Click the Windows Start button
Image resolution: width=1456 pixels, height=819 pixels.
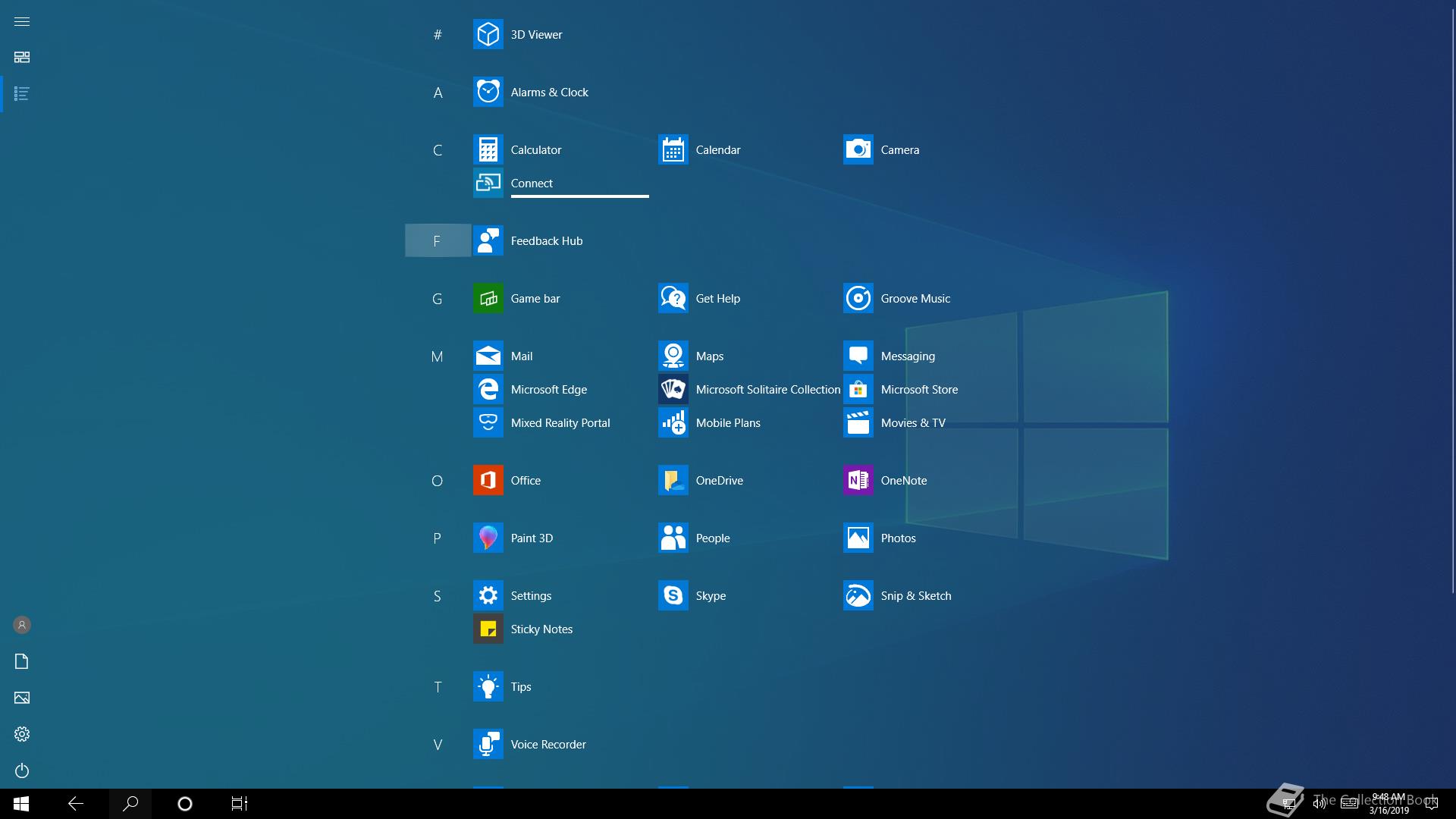click(x=21, y=804)
